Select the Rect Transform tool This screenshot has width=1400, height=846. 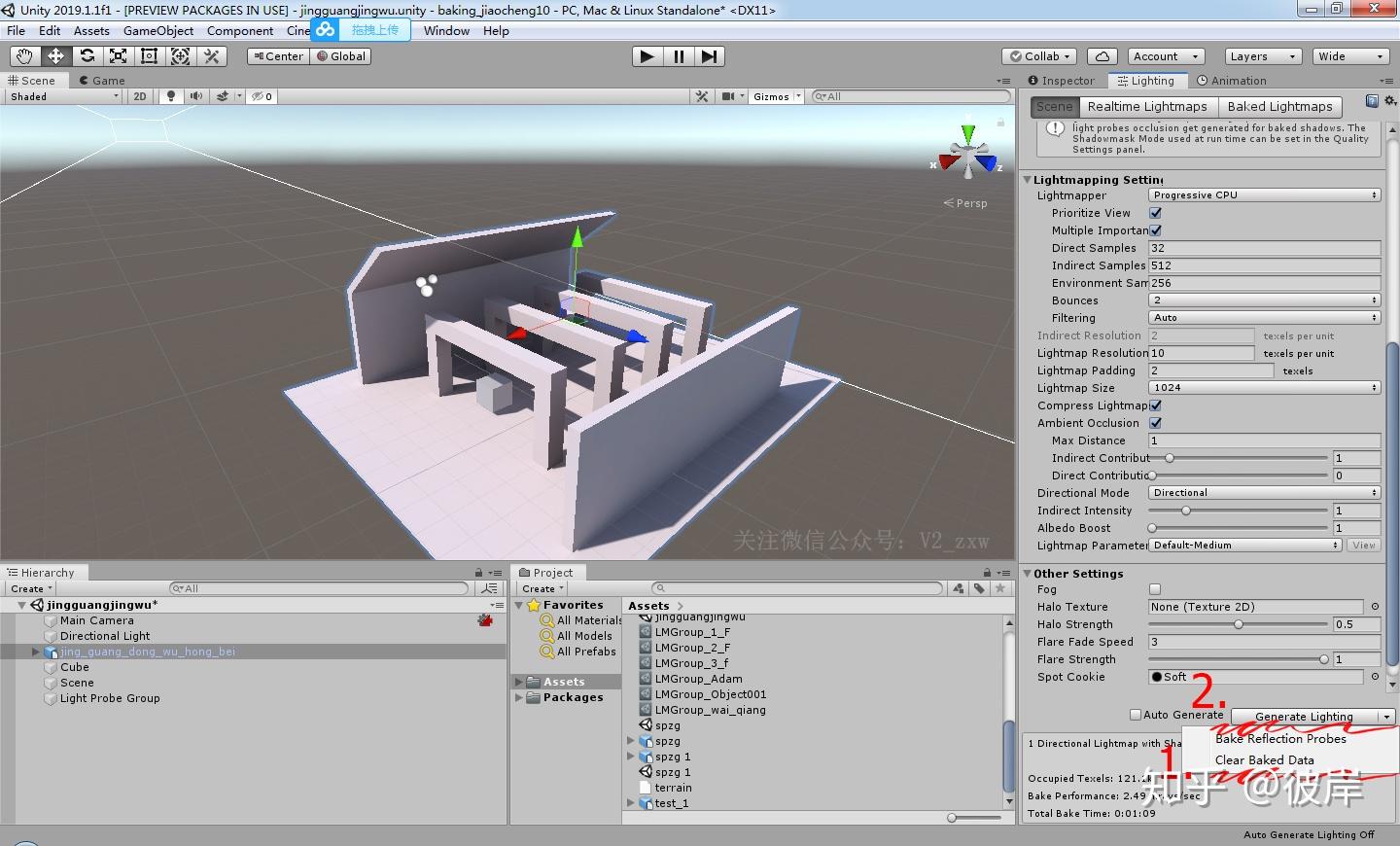149,56
